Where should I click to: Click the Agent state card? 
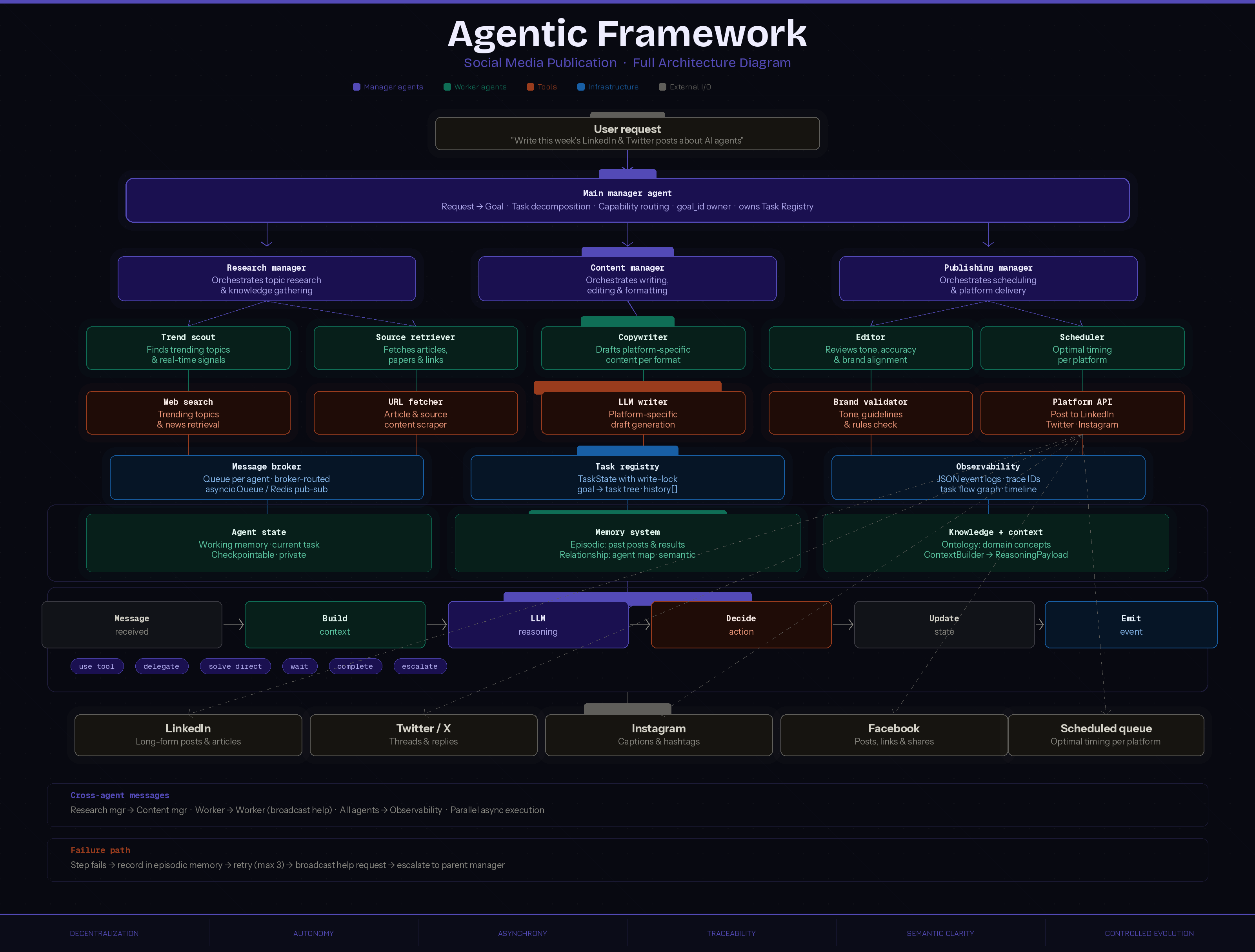tap(259, 543)
